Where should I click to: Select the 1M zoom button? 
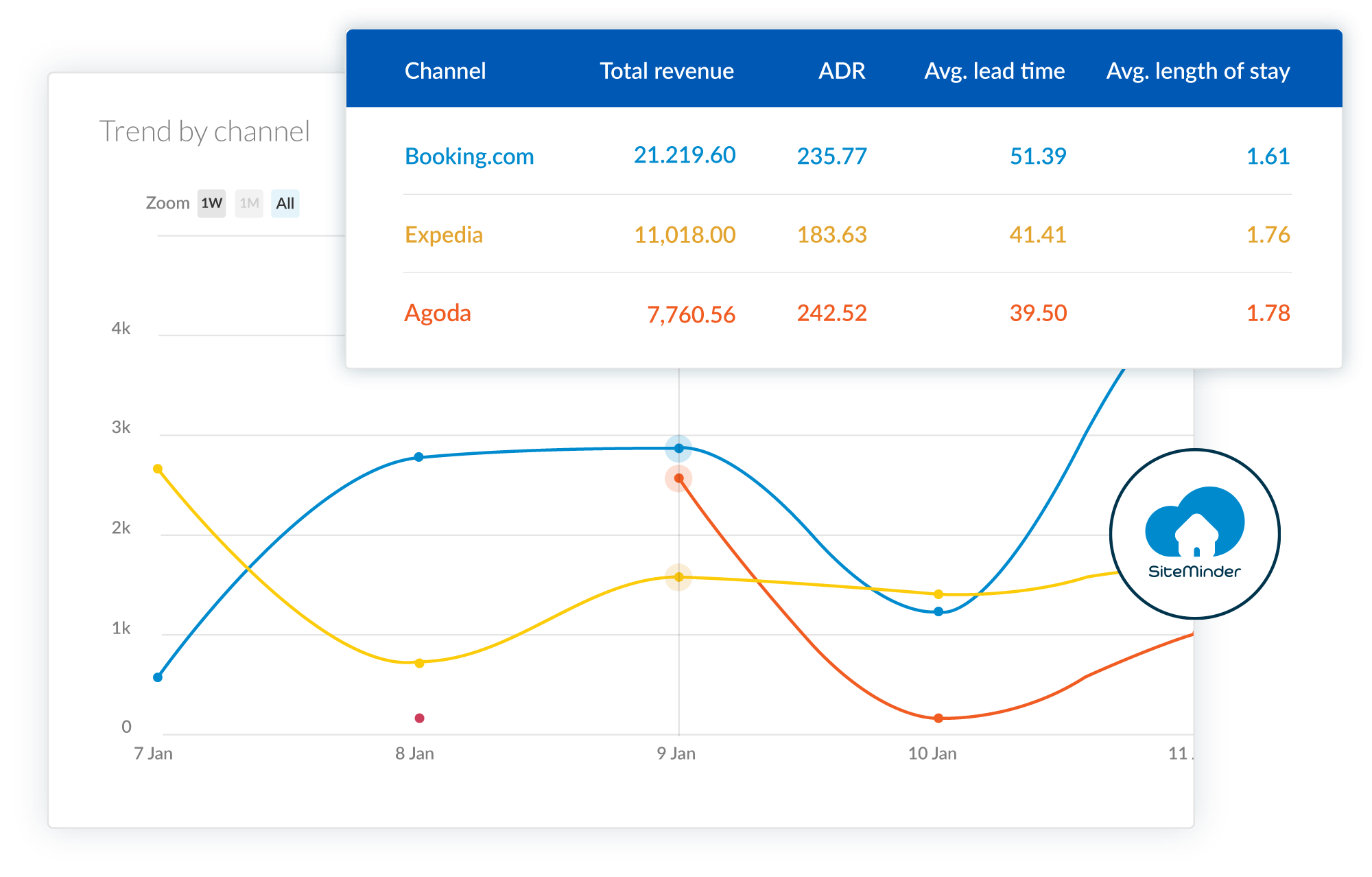pos(249,203)
